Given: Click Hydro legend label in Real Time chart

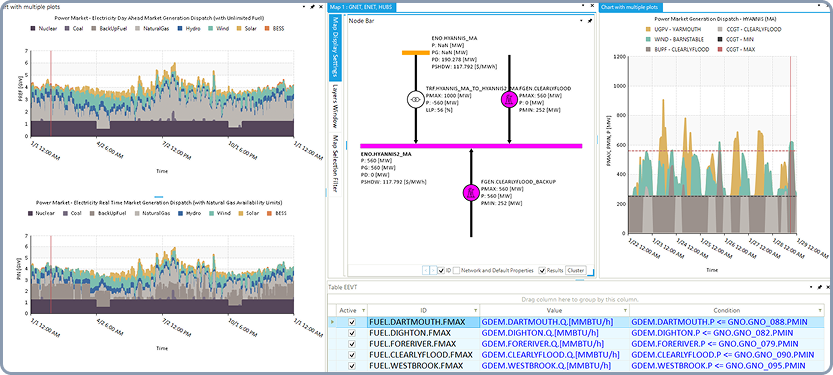Looking at the screenshot, I should coord(193,213).
